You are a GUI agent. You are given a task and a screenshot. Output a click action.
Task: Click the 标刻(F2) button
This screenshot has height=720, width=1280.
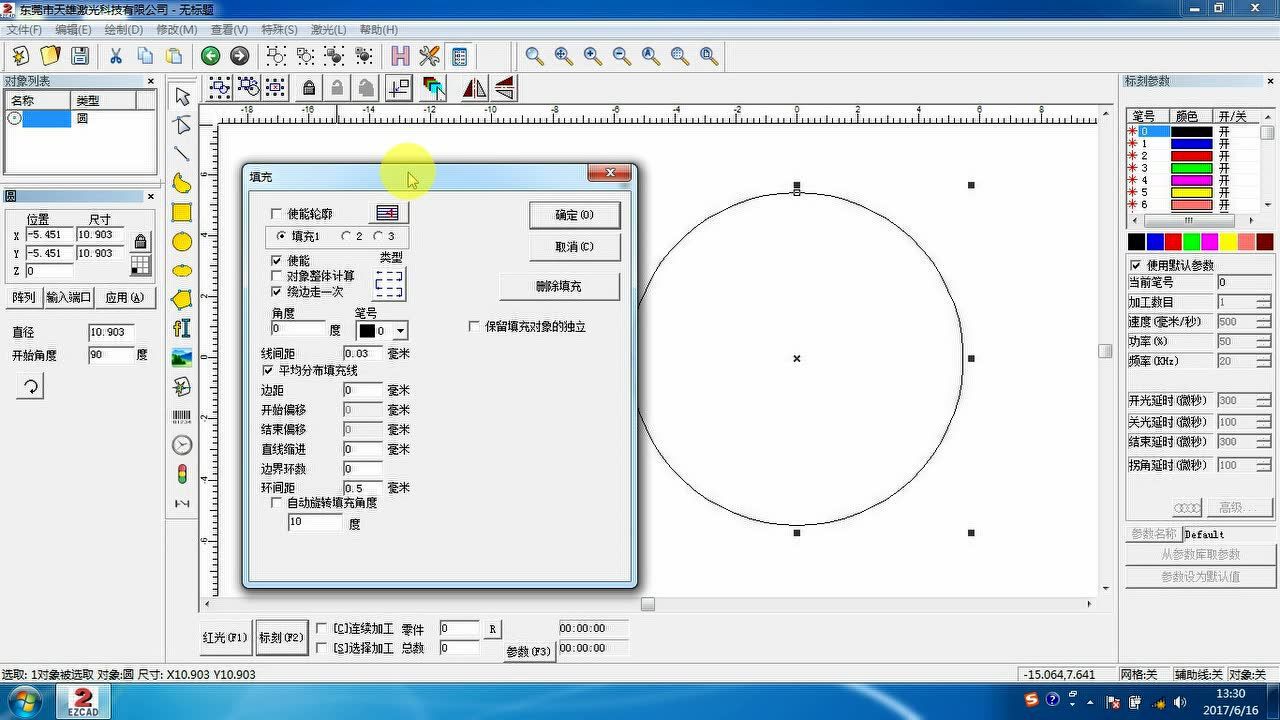(281, 637)
